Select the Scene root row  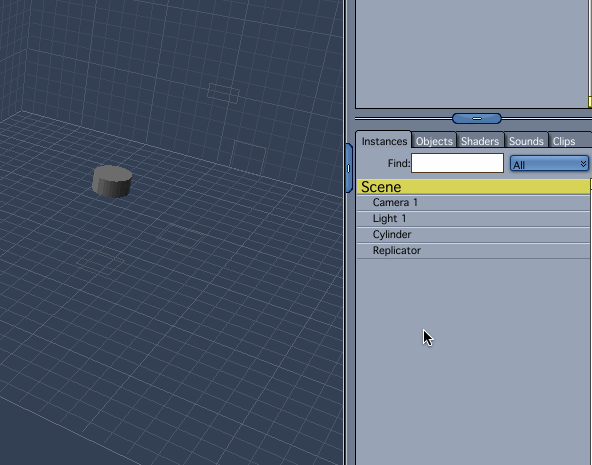tap(473, 187)
